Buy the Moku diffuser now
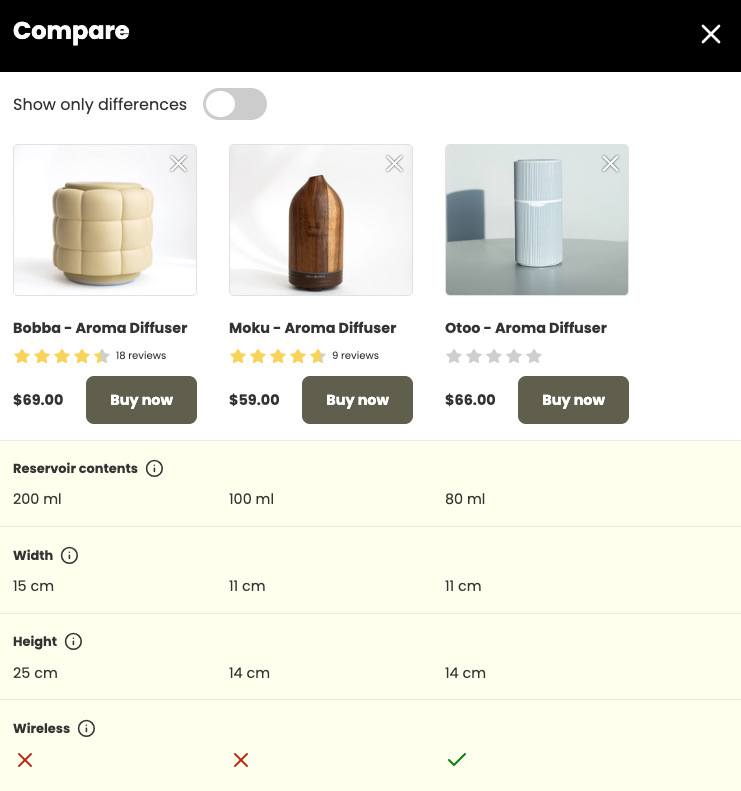This screenshot has width=741, height=791. click(357, 400)
